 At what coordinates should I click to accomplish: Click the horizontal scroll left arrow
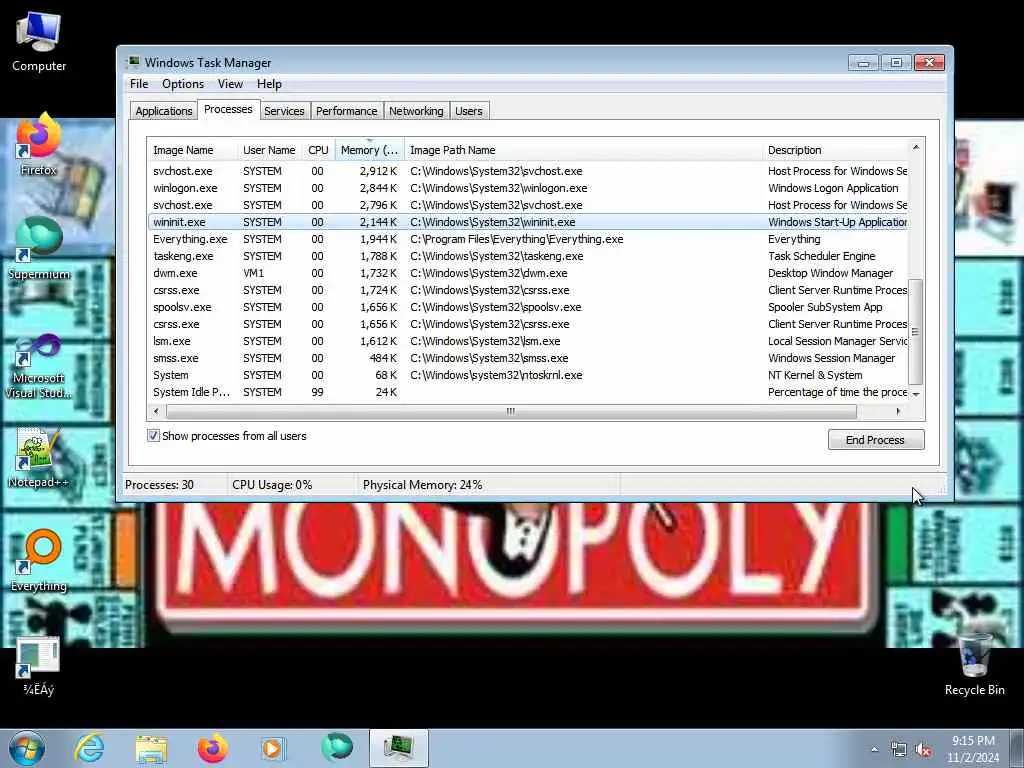(x=156, y=411)
